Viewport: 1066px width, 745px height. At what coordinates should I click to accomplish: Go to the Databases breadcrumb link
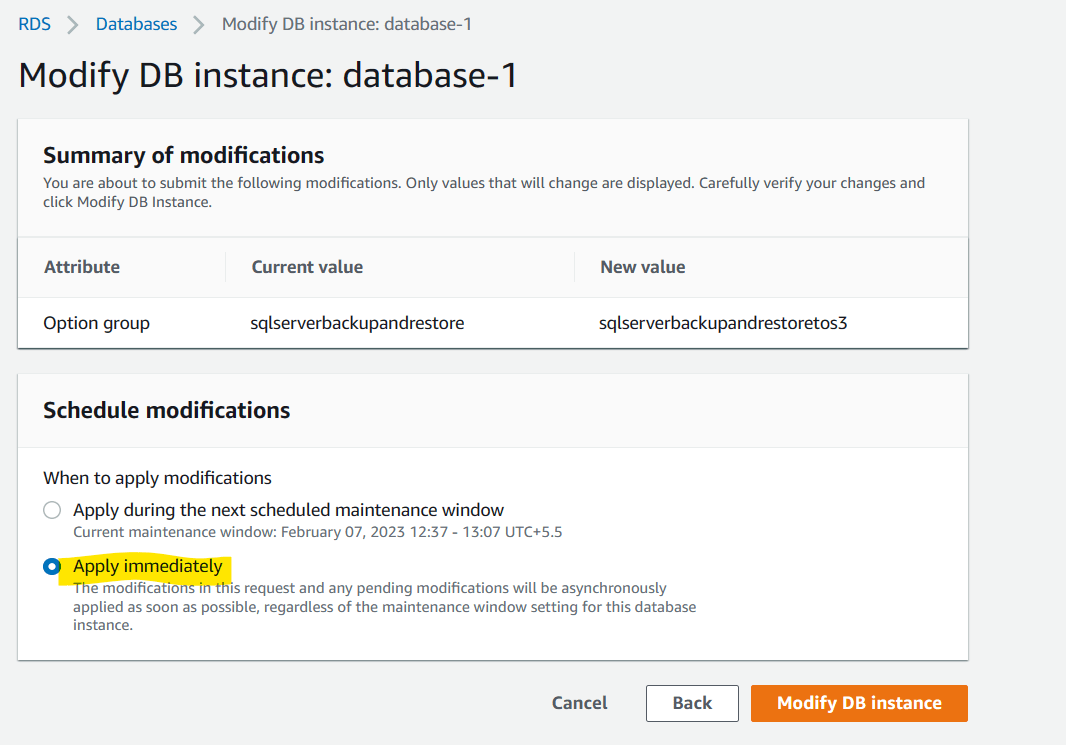pos(136,24)
